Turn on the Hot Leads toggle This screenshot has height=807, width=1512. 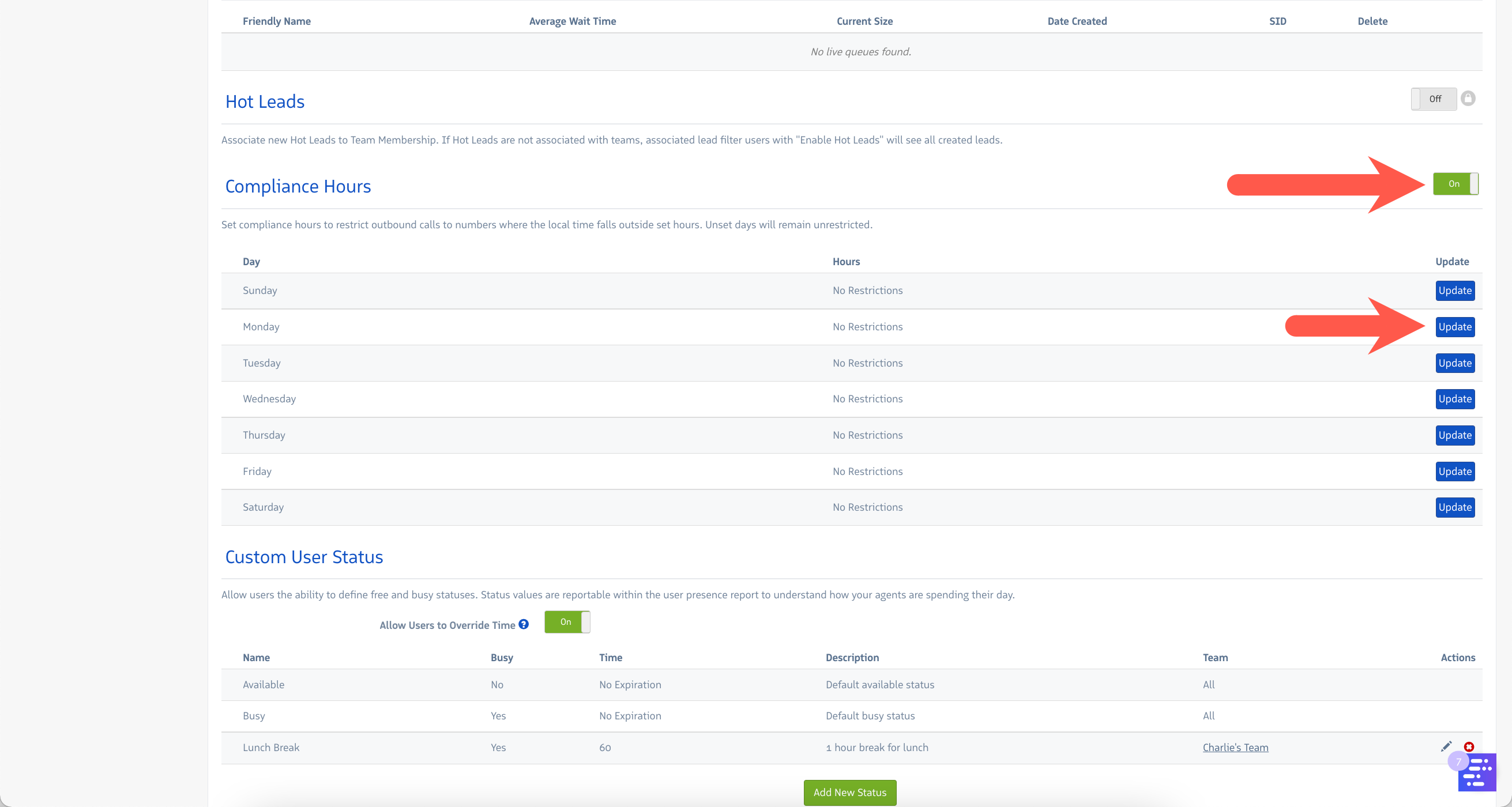1434,99
